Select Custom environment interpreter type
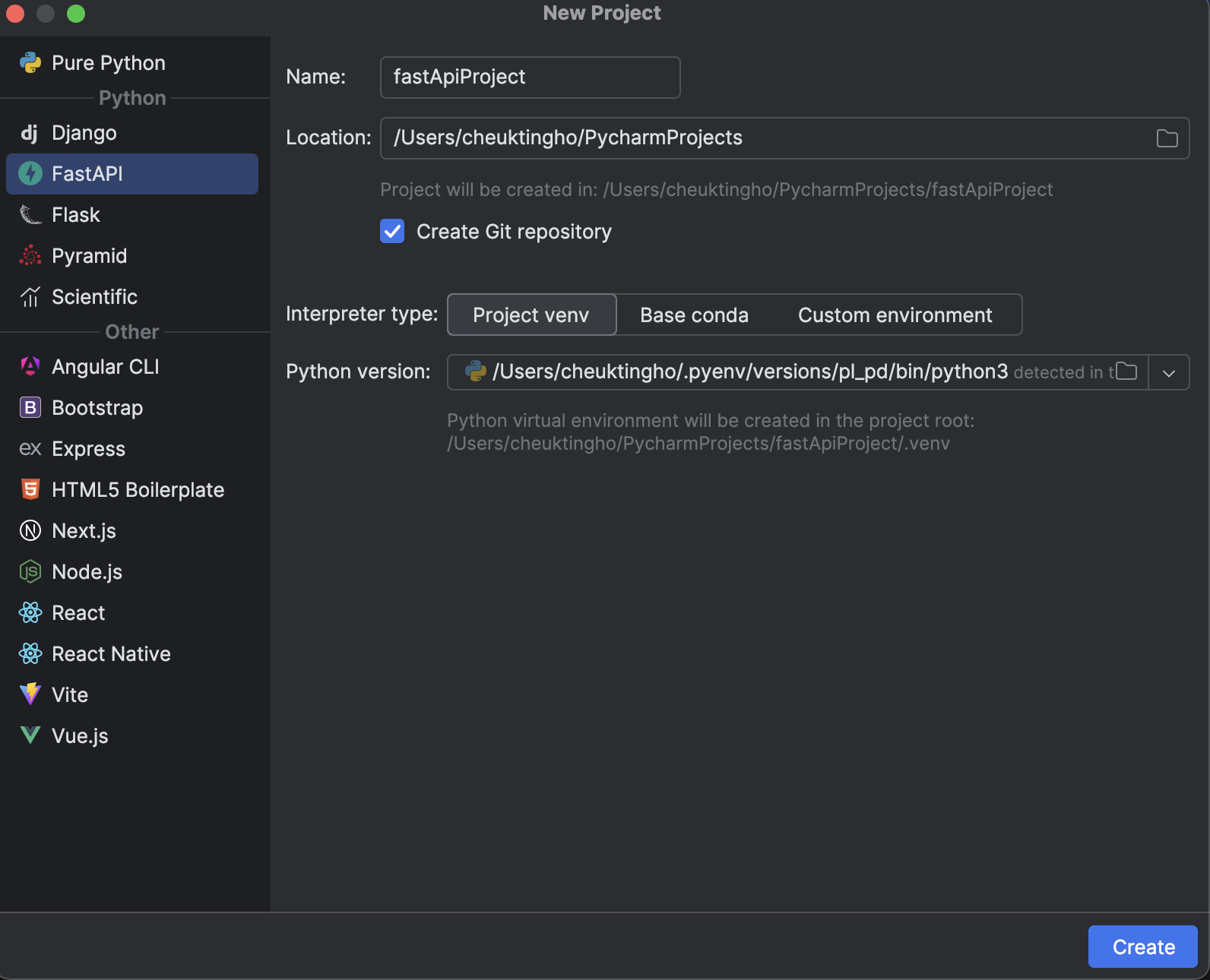The width and height of the screenshot is (1210, 980). pyautogui.click(x=895, y=315)
